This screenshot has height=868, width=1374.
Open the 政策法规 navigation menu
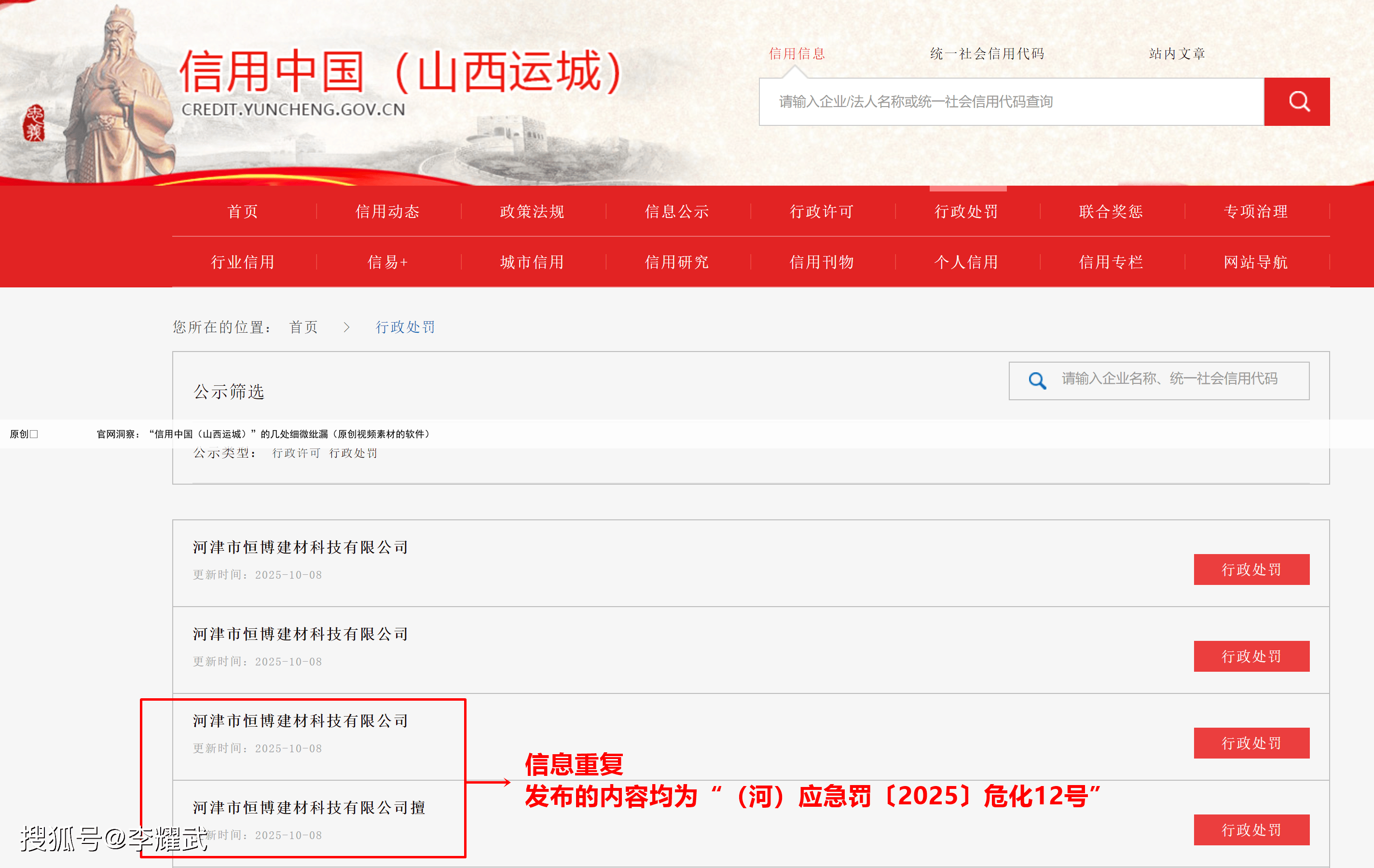(x=531, y=212)
